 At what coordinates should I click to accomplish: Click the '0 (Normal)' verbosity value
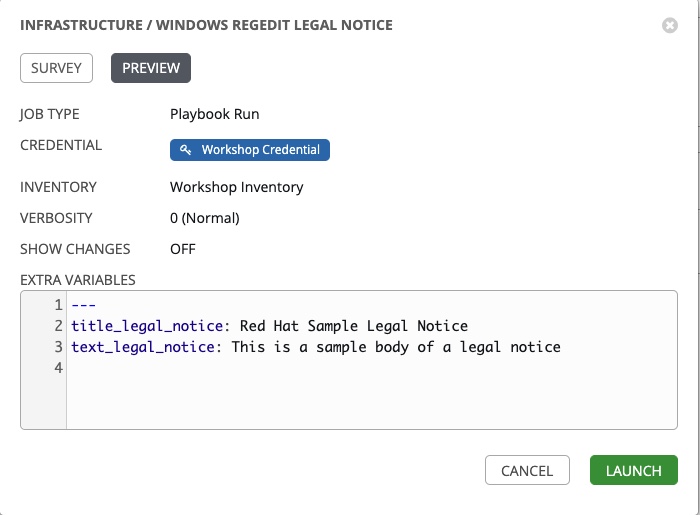(205, 218)
